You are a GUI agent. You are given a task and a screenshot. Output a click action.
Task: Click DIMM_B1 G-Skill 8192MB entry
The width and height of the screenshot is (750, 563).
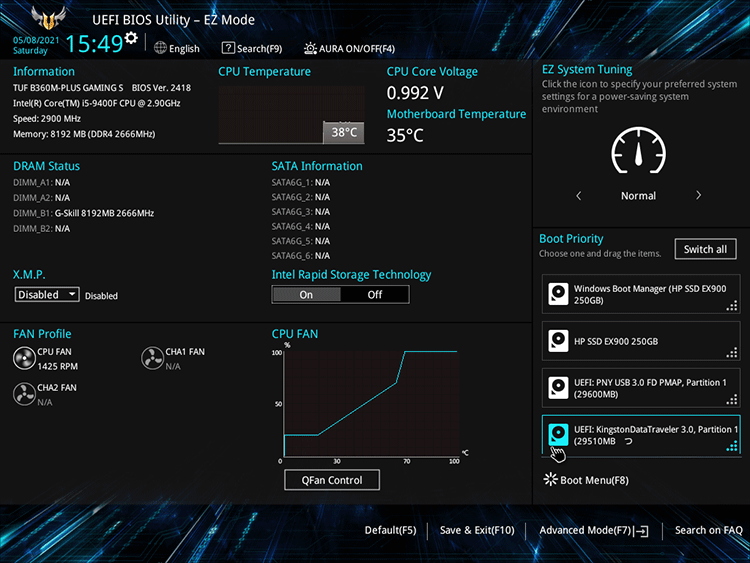point(84,213)
